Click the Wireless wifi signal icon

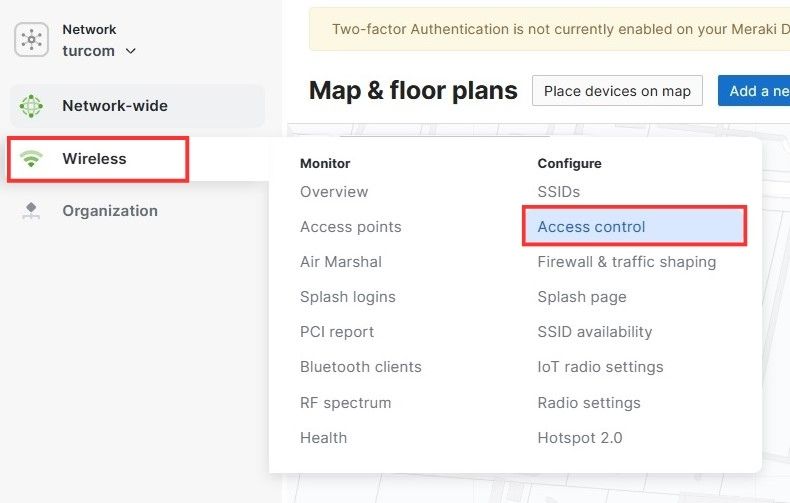pyautogui.click(x=32, y=159)
